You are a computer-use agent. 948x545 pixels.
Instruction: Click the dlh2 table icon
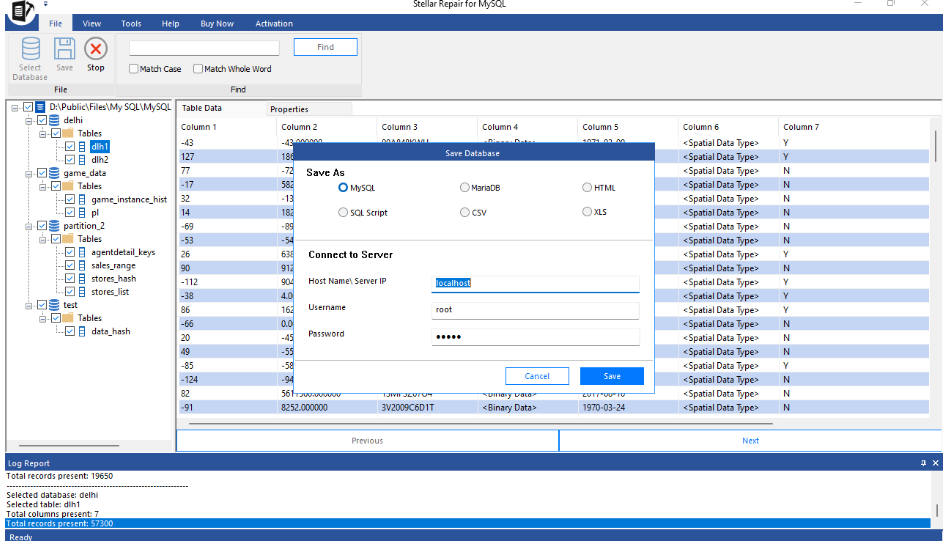tap(82, 160)
